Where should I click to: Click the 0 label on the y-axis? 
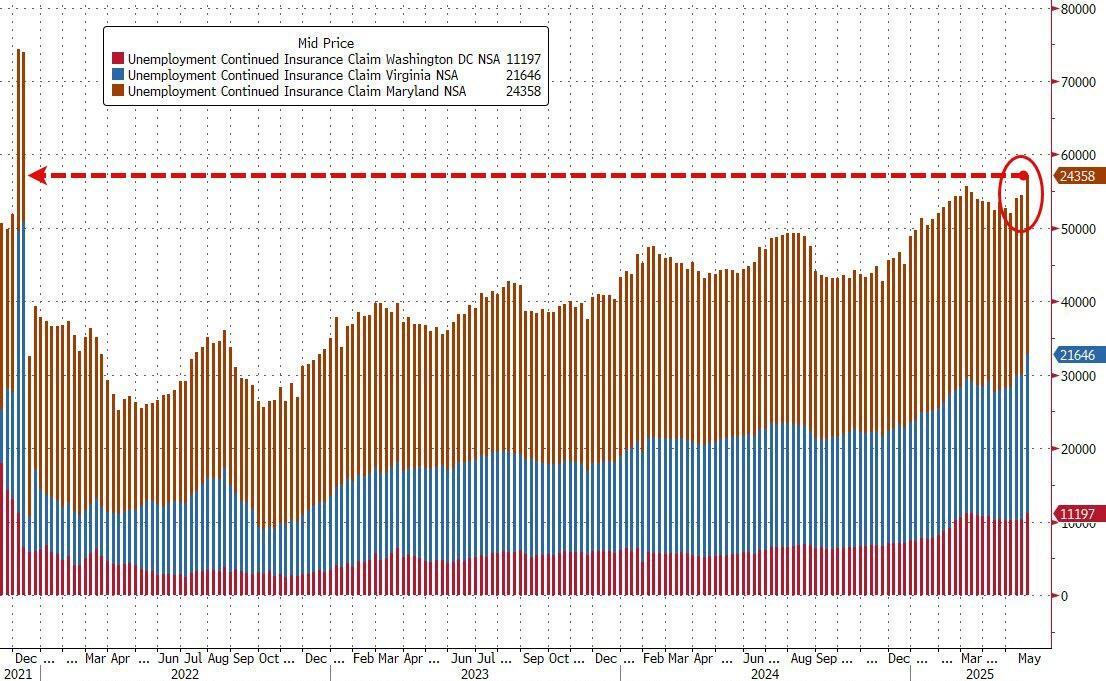coord(1065,596)
